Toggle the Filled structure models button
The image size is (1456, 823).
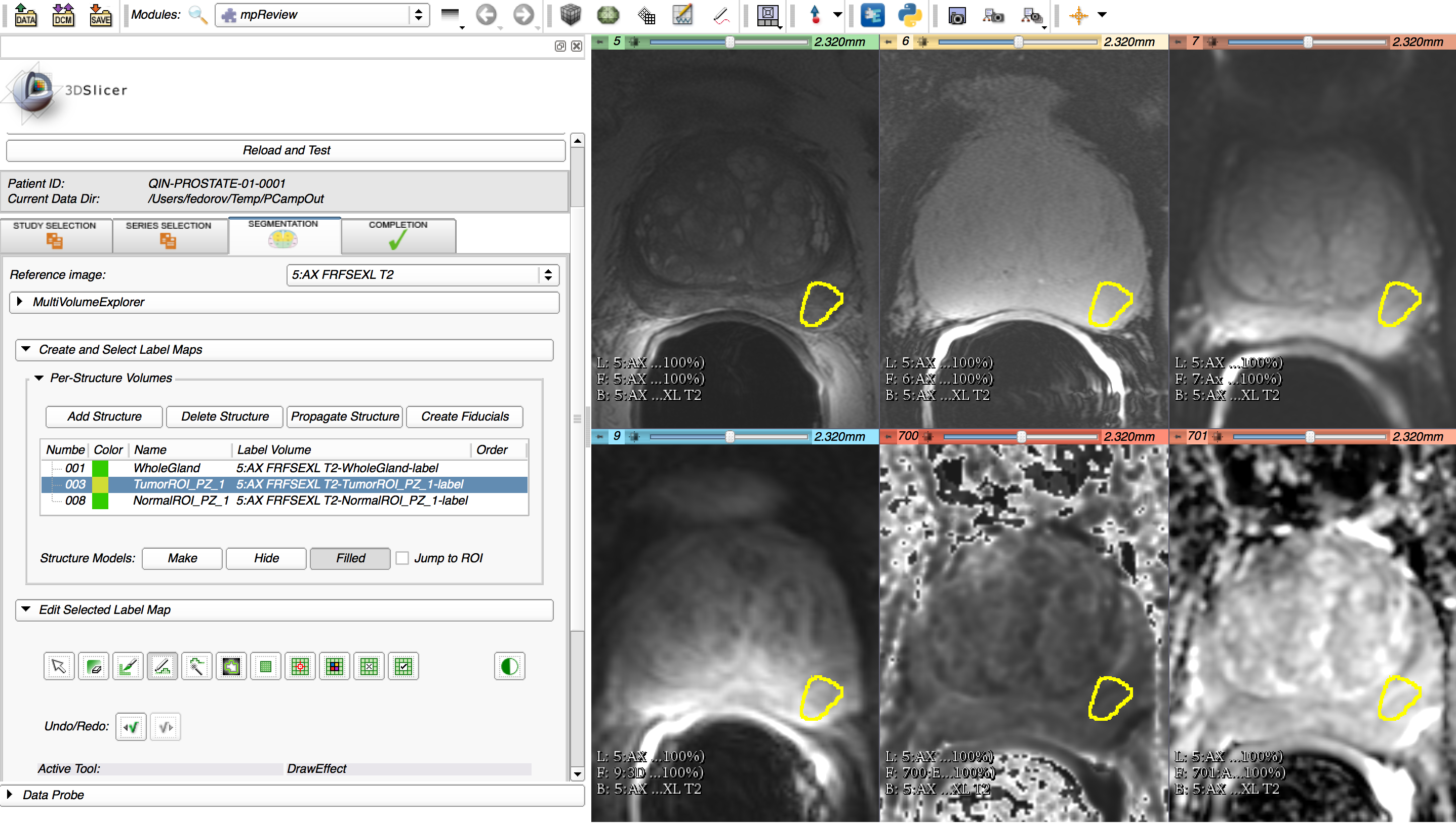350,558
